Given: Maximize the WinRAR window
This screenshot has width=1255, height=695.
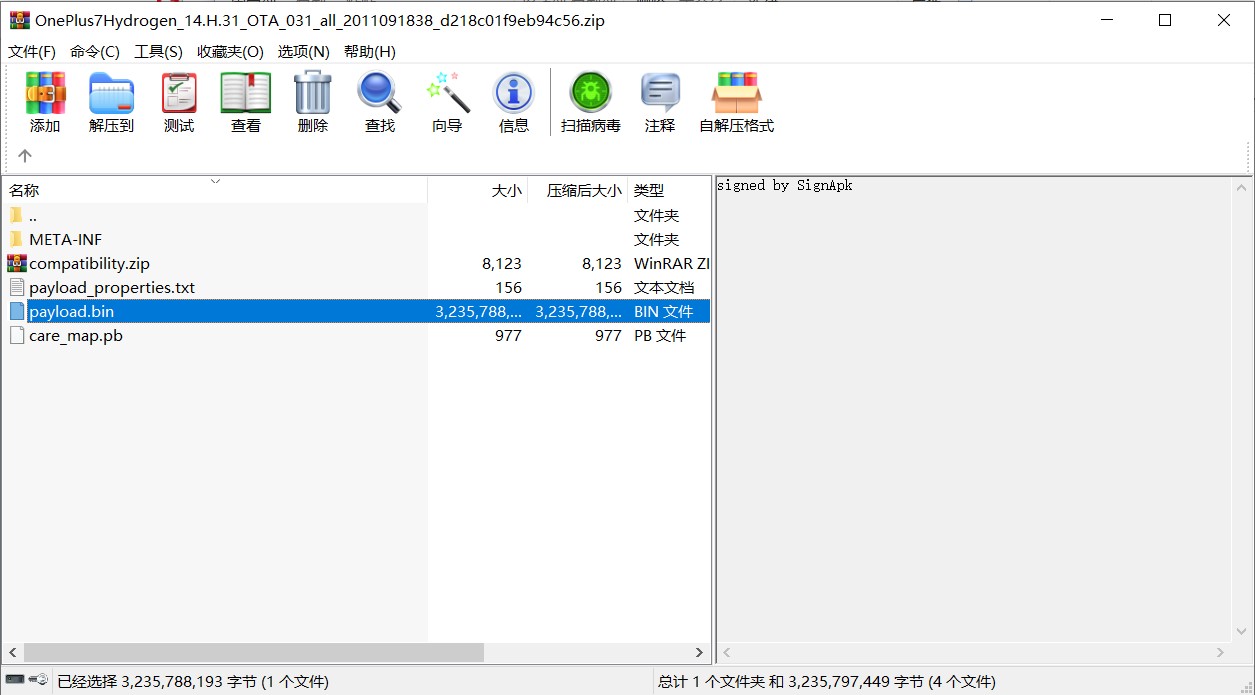Looking at the screenshot, I should pyautogui.click(x=1165, y=20).
